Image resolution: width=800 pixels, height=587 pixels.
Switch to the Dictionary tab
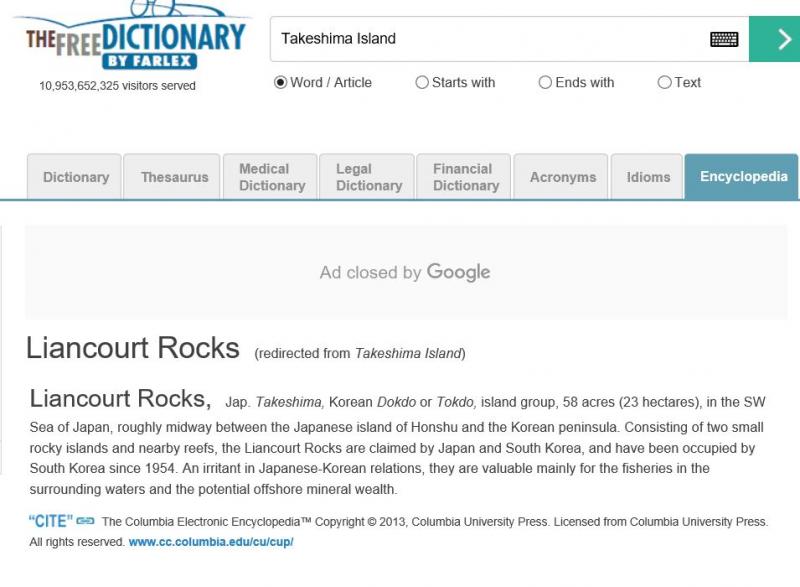(x=76, y=177)
